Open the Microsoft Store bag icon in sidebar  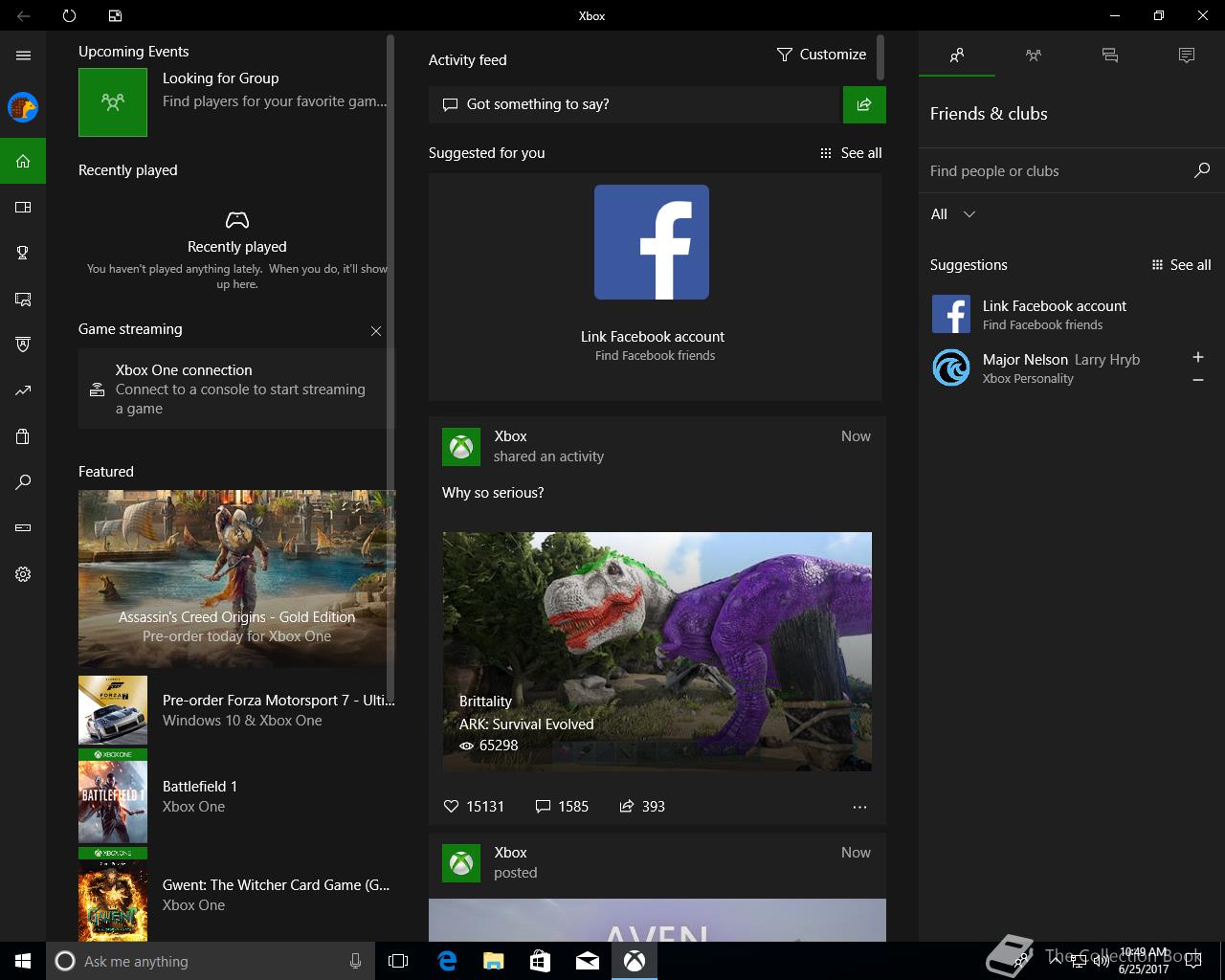coord(23,436)
